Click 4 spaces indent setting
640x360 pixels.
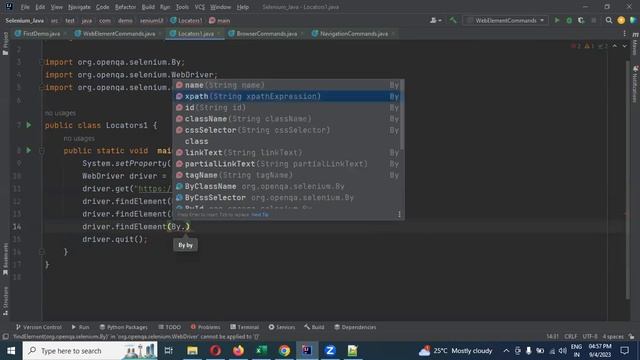click(x=613, y=337)
